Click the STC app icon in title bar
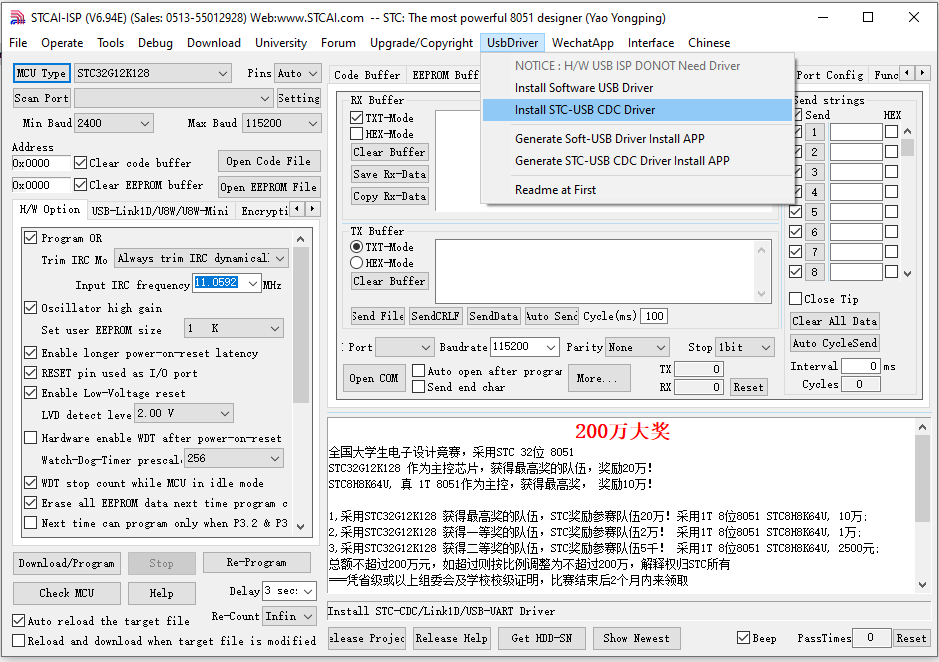 [x=16, y=17]
